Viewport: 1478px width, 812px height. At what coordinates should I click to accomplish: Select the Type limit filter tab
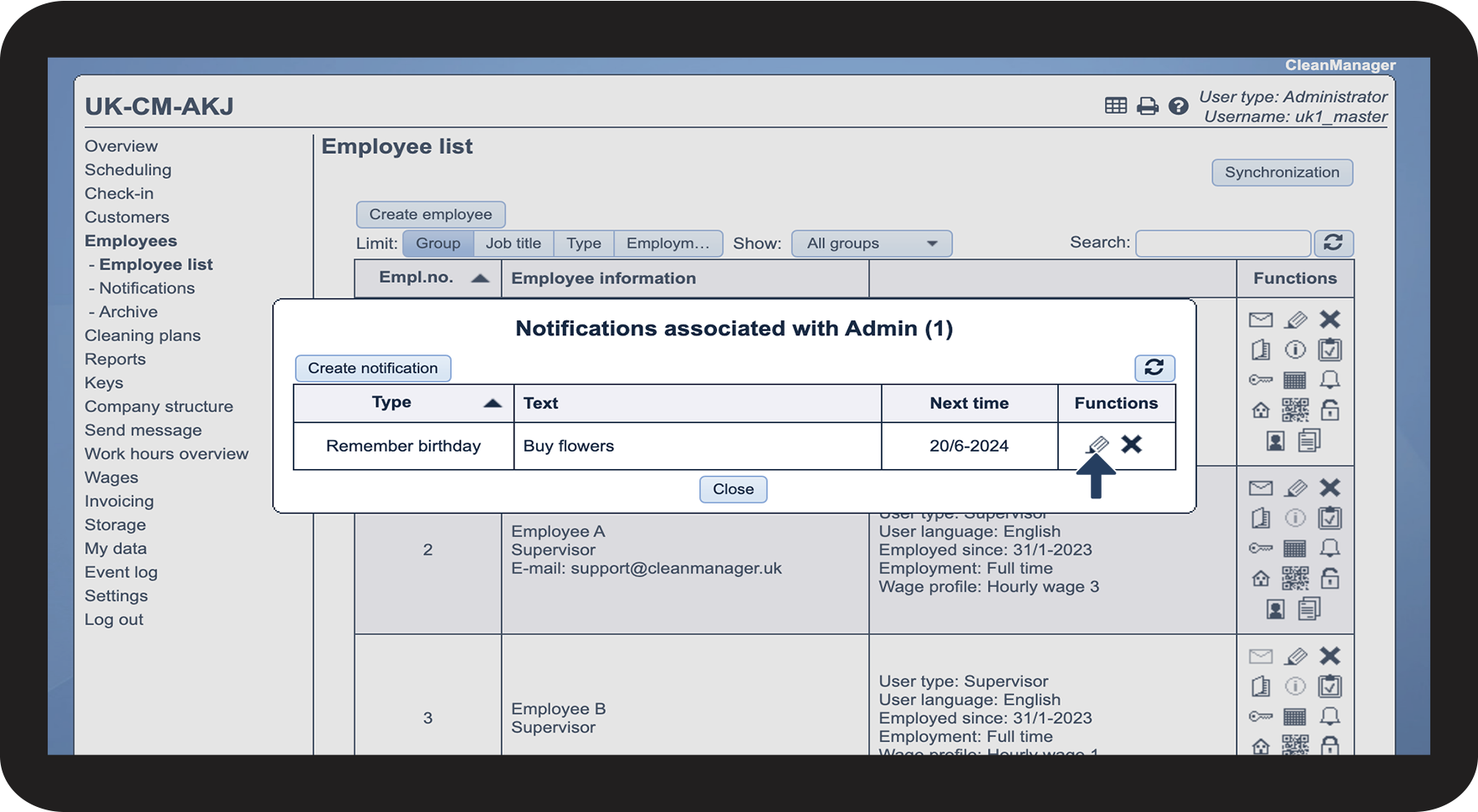(x=583, y=243)
